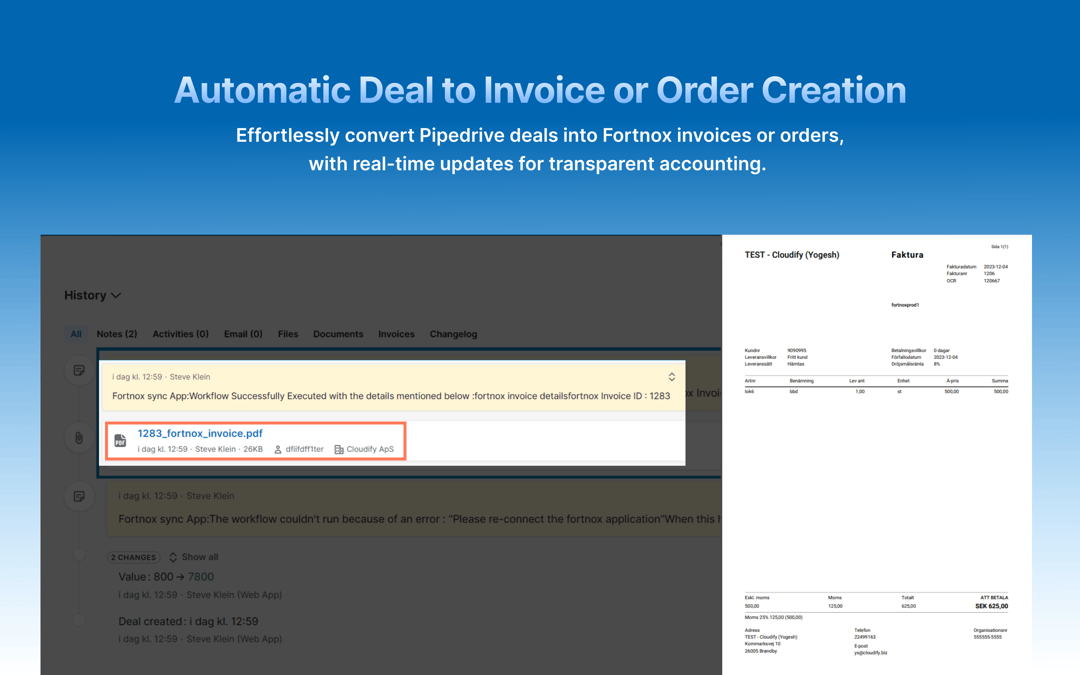
Task: Collapse the Fortnox sync success note via its chevron
Action: (672, 377)
